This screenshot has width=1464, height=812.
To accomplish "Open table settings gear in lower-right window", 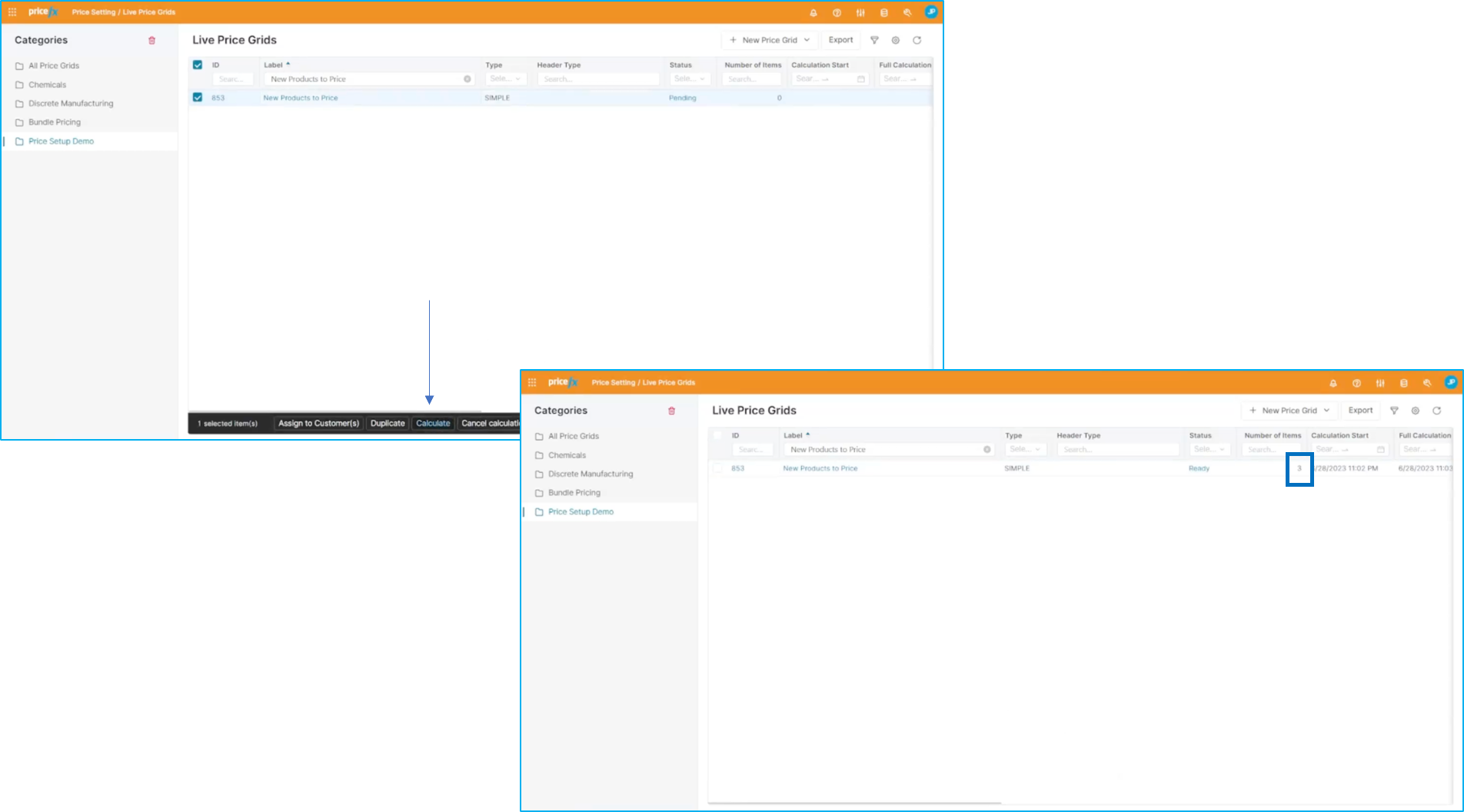I will 1416,411.
